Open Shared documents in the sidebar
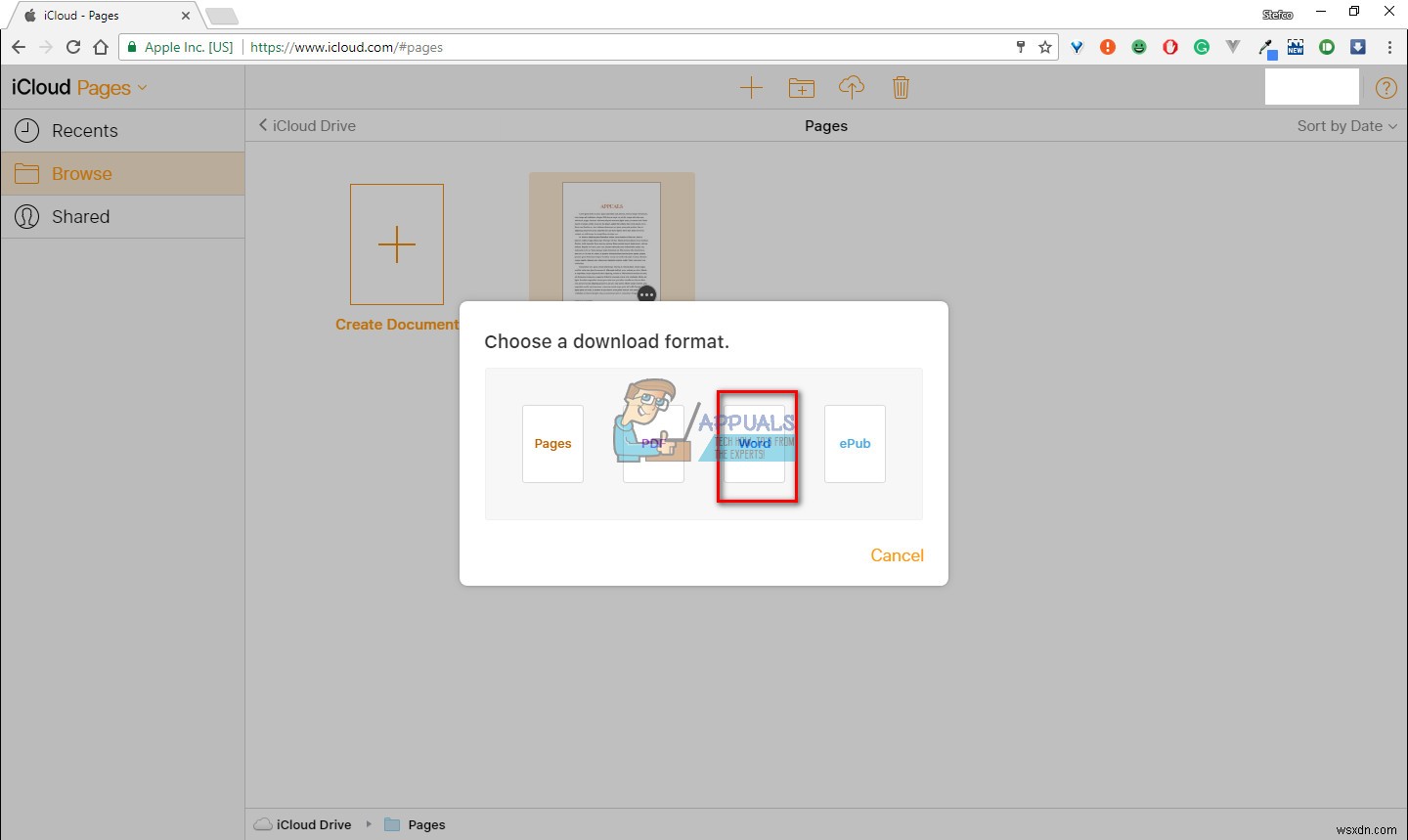 pyautogui.click(x=122, y=216)
